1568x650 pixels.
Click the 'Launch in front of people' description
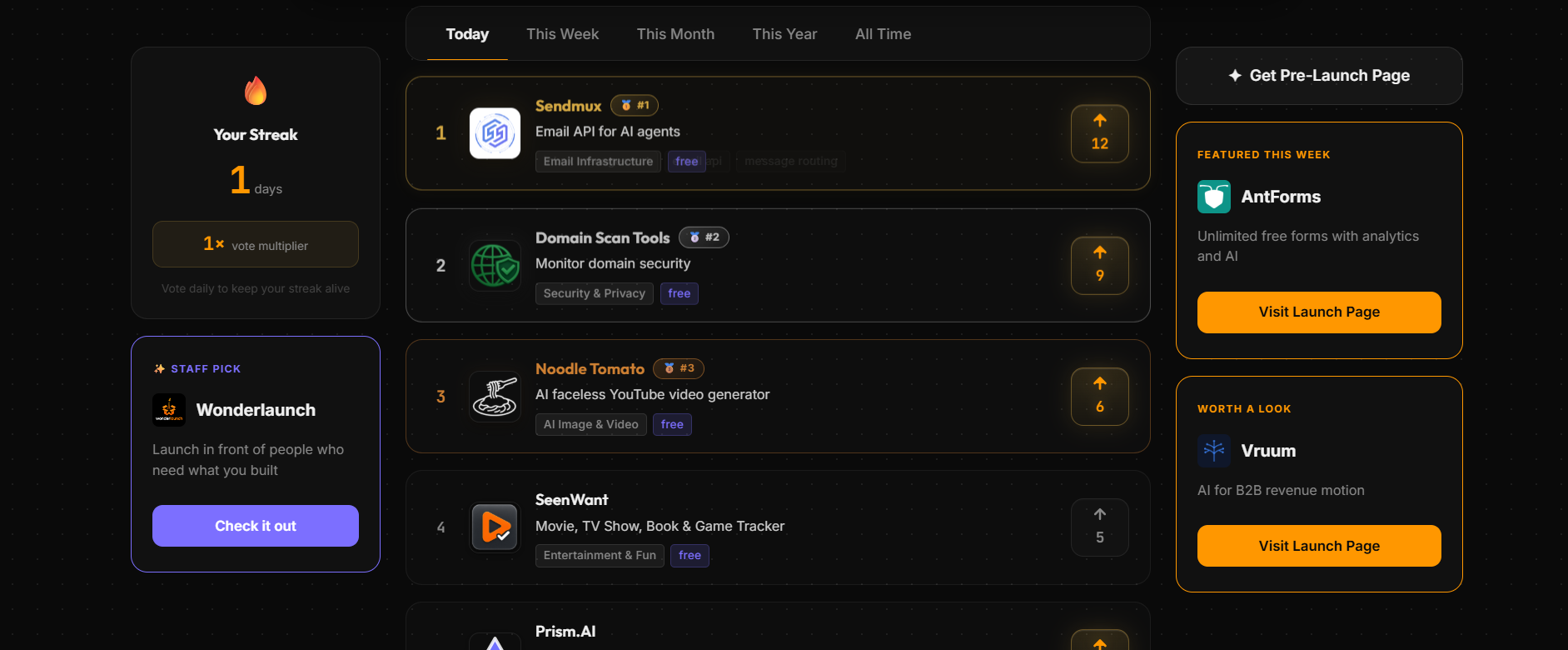[248, 460]
